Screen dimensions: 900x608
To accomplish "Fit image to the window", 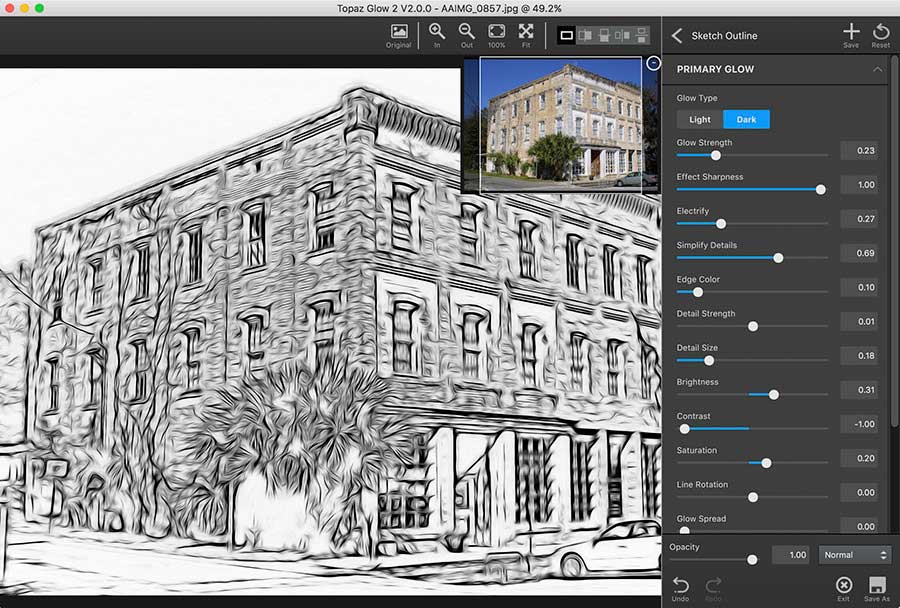I will click(526, 36).
